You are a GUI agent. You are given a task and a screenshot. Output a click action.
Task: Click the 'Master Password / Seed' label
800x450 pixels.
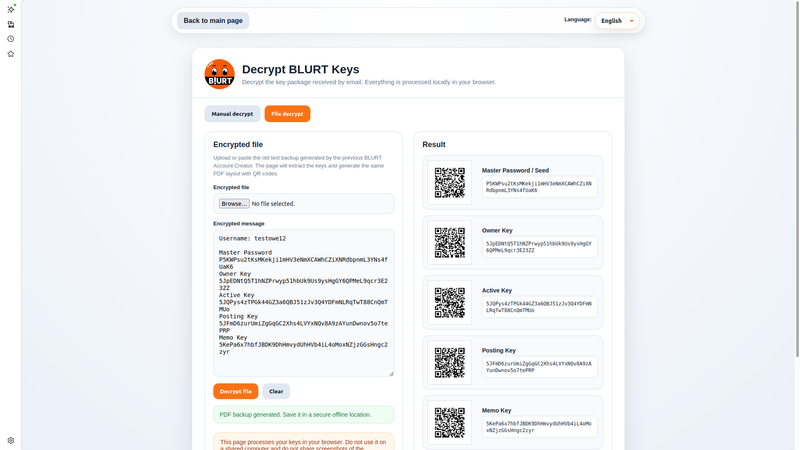point(515,170)
